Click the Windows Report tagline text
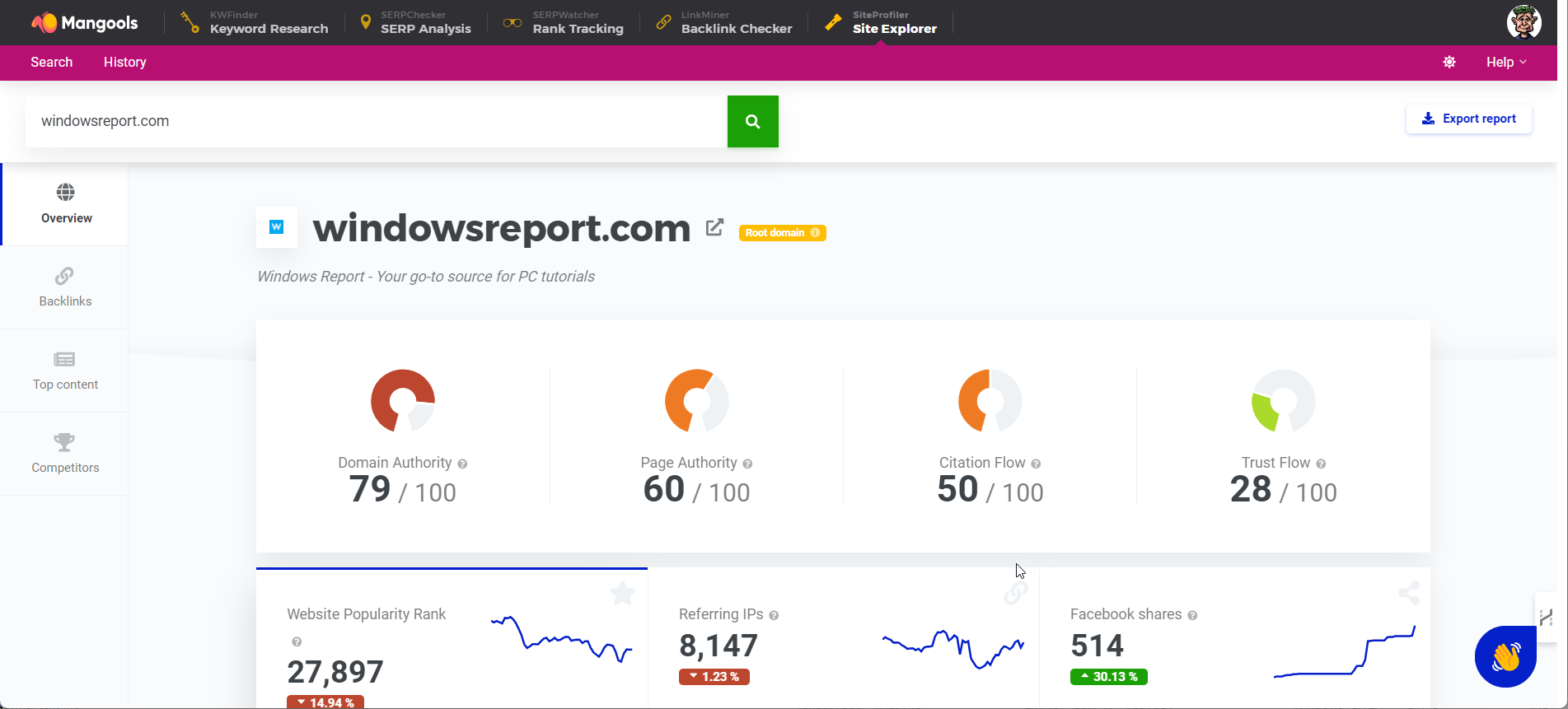The width and height of the screenshot is (1568, 709). (x=426, y=277)
